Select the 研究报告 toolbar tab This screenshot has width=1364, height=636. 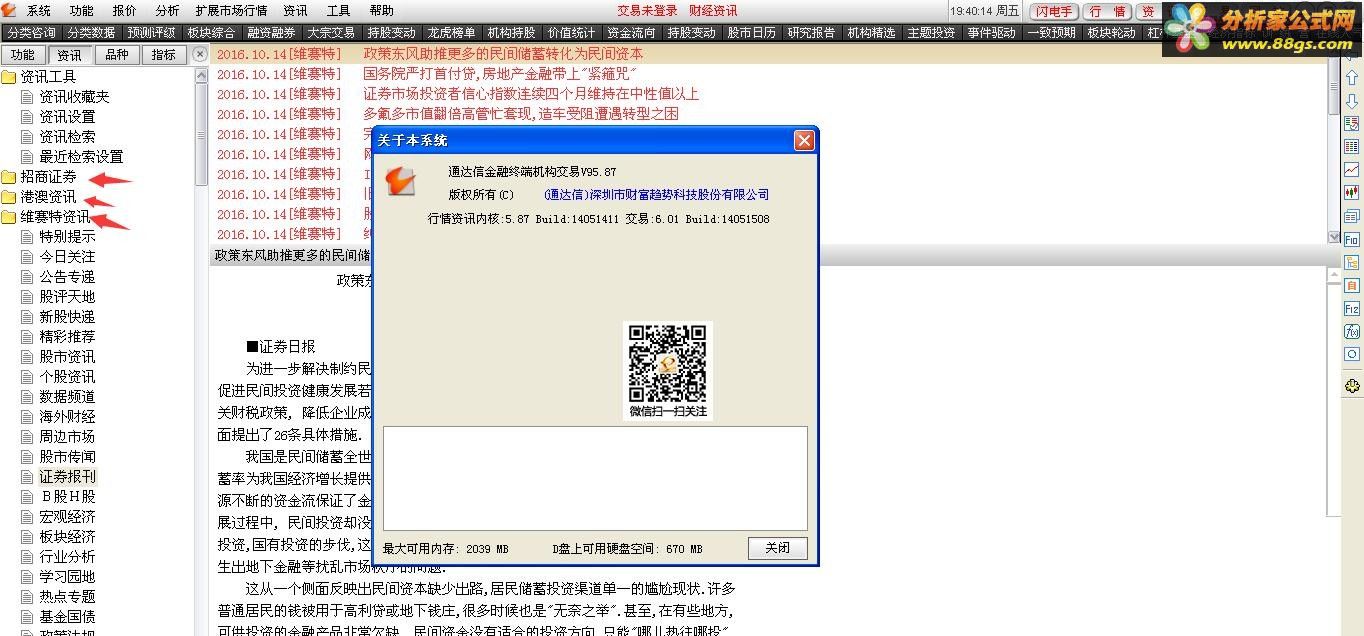pos(811,33)
